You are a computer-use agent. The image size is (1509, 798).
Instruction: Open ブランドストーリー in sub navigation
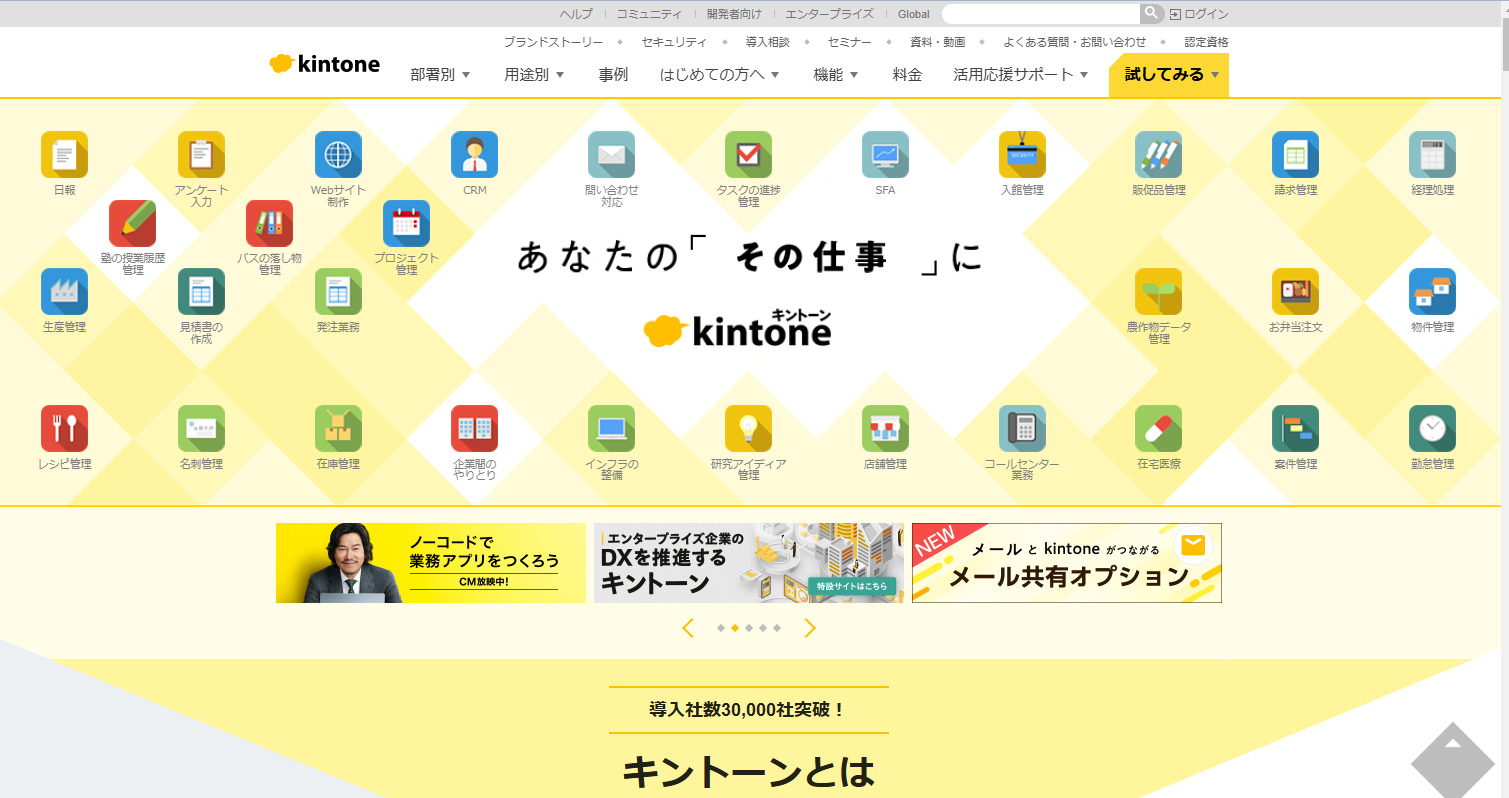tap(553, 42)
